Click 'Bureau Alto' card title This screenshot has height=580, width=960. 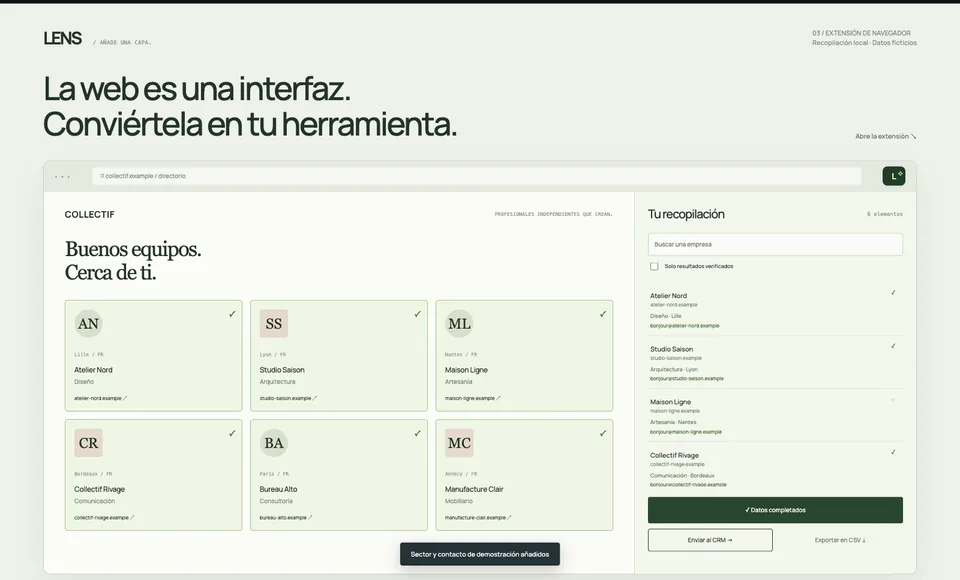(279, 489)
